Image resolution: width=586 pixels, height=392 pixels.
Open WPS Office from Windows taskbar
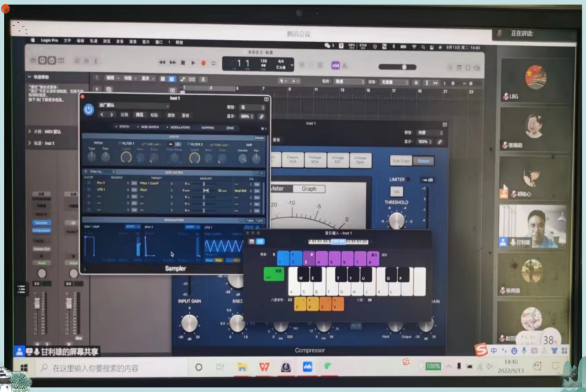[264, 367]
